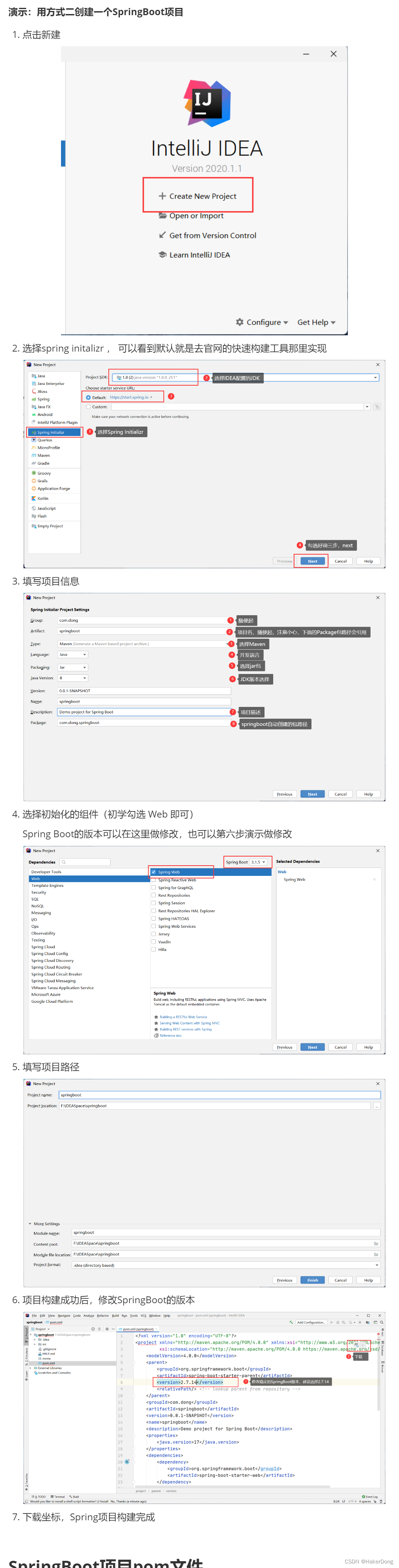Click the Build Project hammer icon
This screenshot has width=399, height=1568.
292,1323
